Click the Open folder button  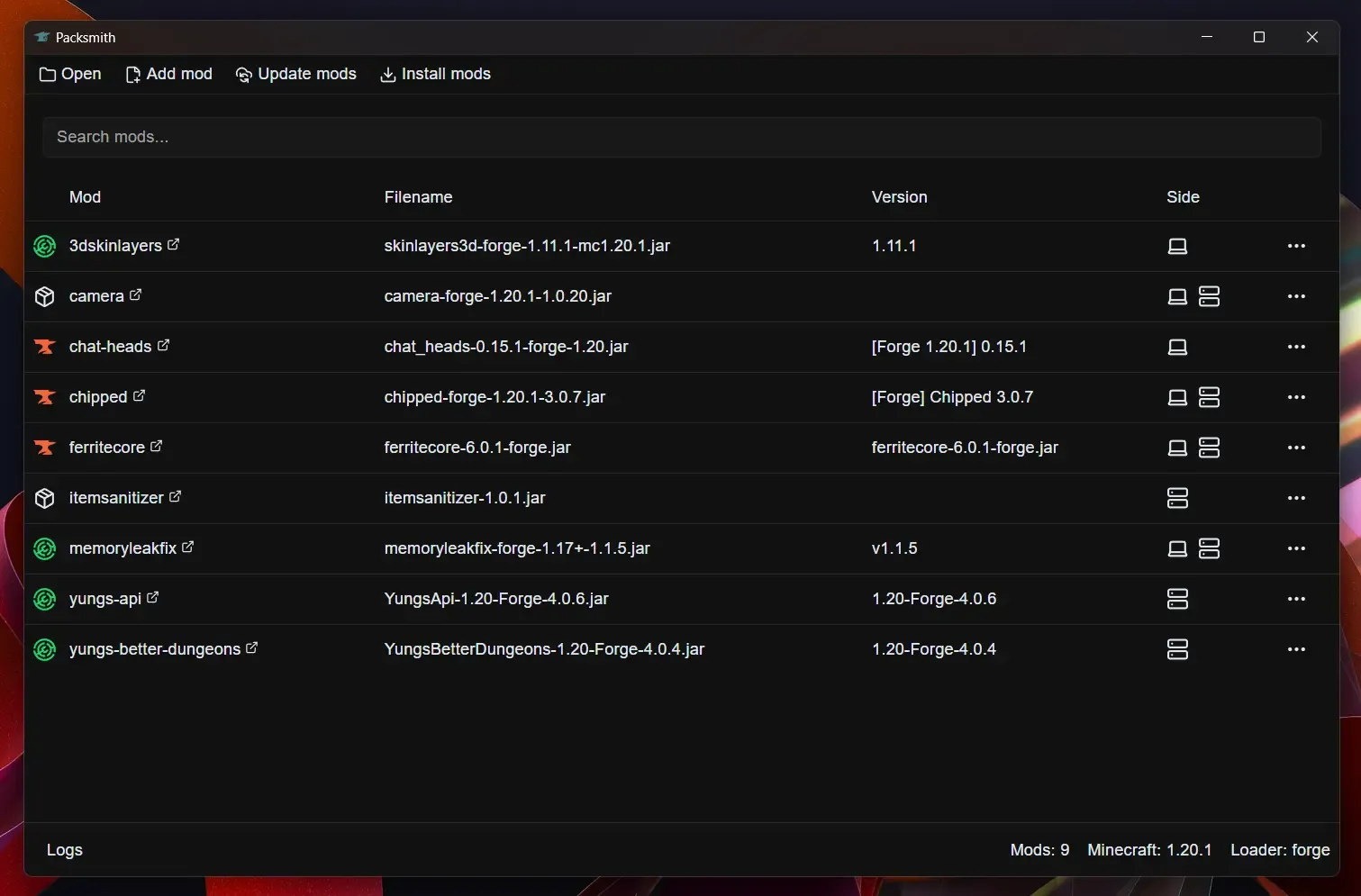(70, 74)
